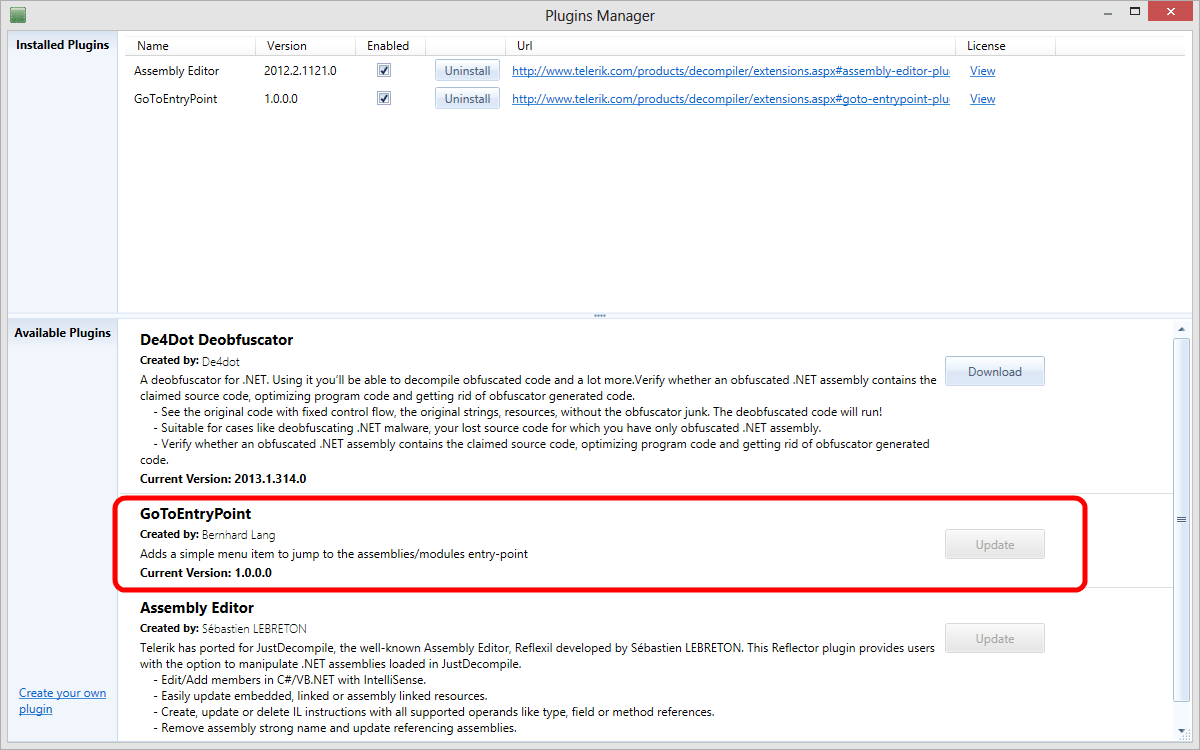Click the Enabled column header
The width and height of the screenshot is (1200, 750).
(x=390, y=46)
